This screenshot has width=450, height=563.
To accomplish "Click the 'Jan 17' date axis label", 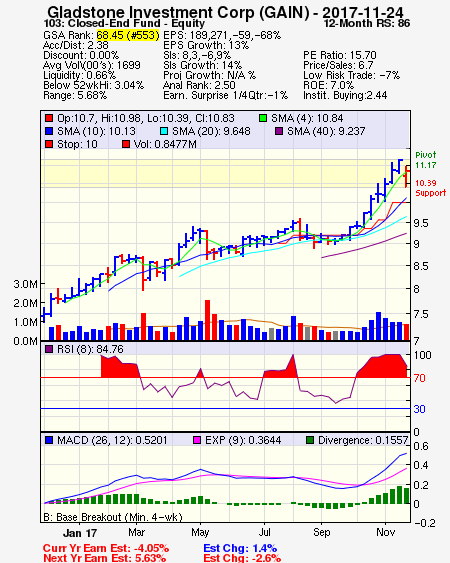I will (80, 533).
